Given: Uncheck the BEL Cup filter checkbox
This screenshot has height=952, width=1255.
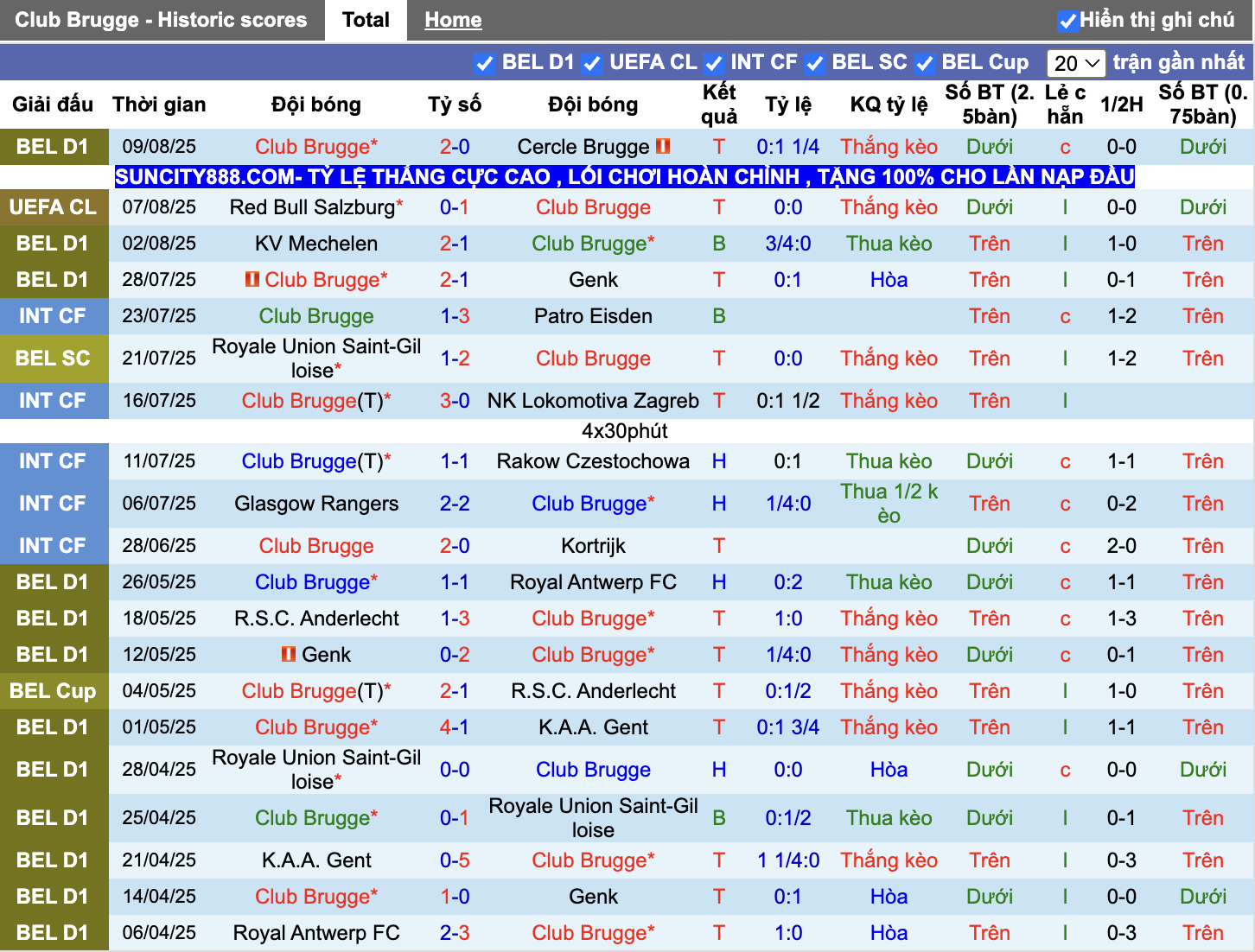Looking at the screenshot, I should pos(925,63).
